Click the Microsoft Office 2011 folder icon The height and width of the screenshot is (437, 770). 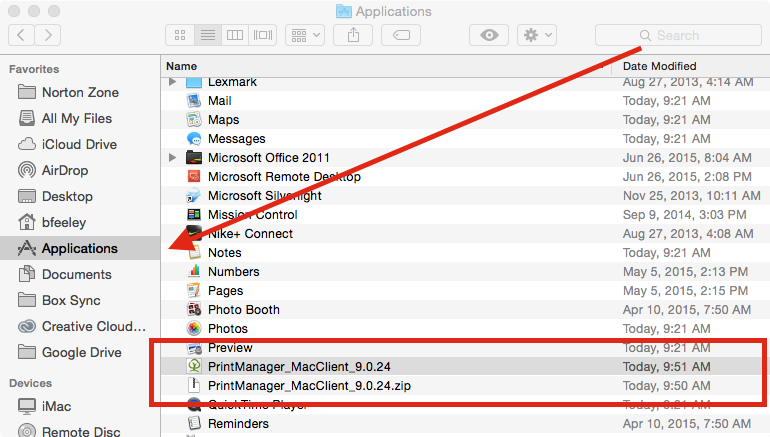click(x=194, y=158)
